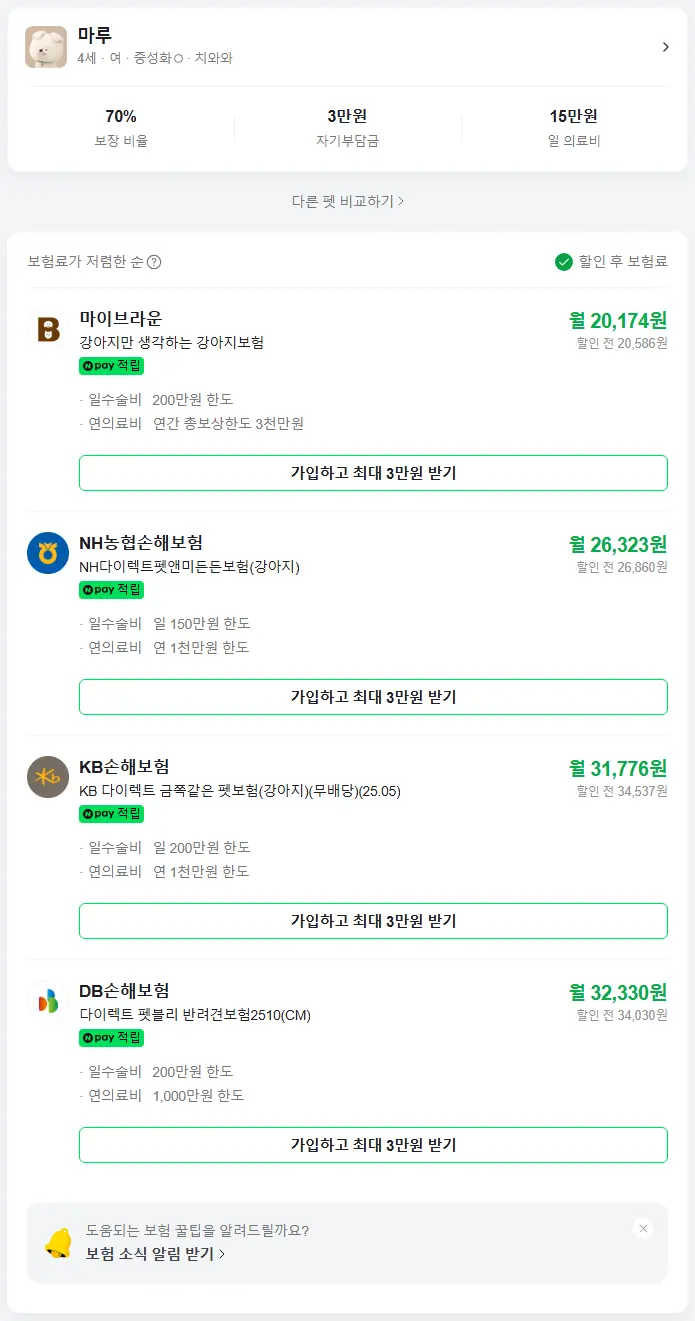Click the NH농협손해보험 logo icon
695x1321 pixels.
click(x=48, y=553)
